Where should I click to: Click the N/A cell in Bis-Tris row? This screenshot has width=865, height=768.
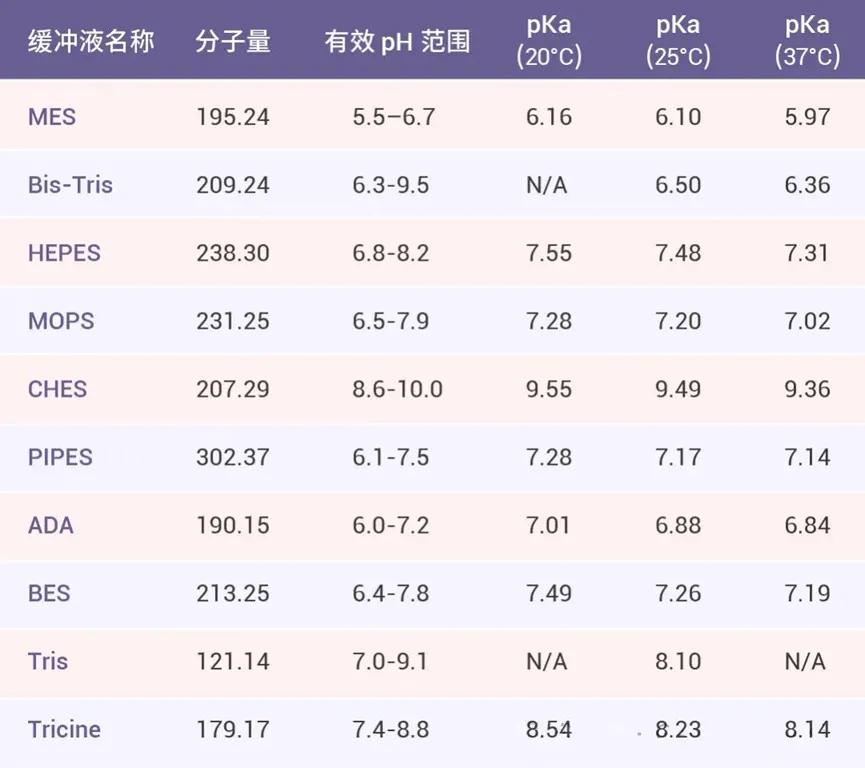pos(548,185)
